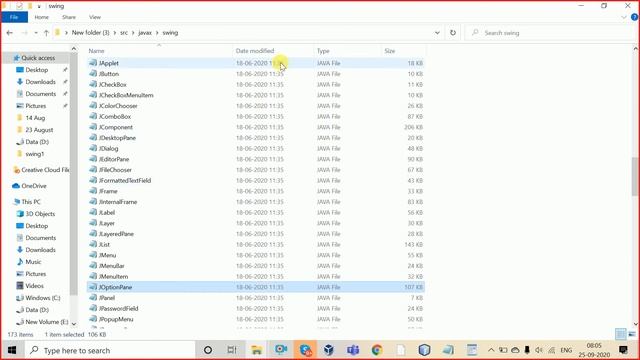Open the File ribbon tab
Screen dimensions: 640x360
[x=14, y=17]
